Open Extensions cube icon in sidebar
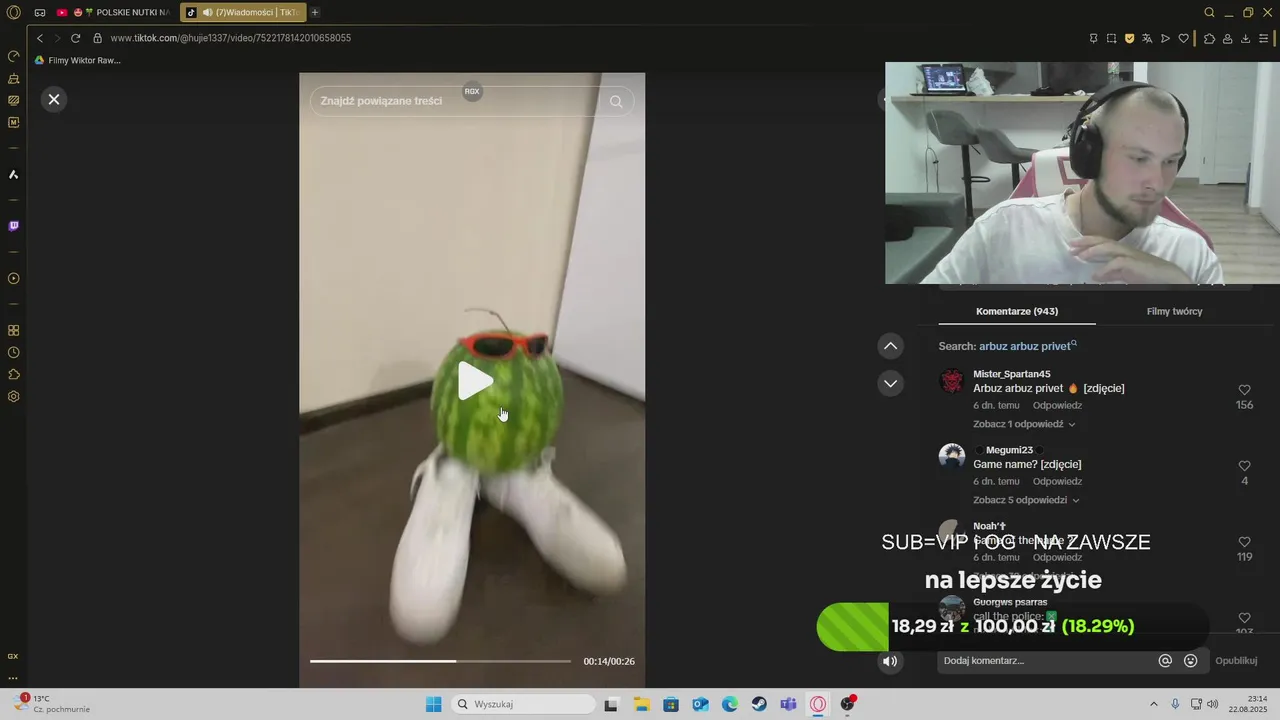The width and height of the screenshot is (1280, 720). pyautogui.click(x=14, y=374)
